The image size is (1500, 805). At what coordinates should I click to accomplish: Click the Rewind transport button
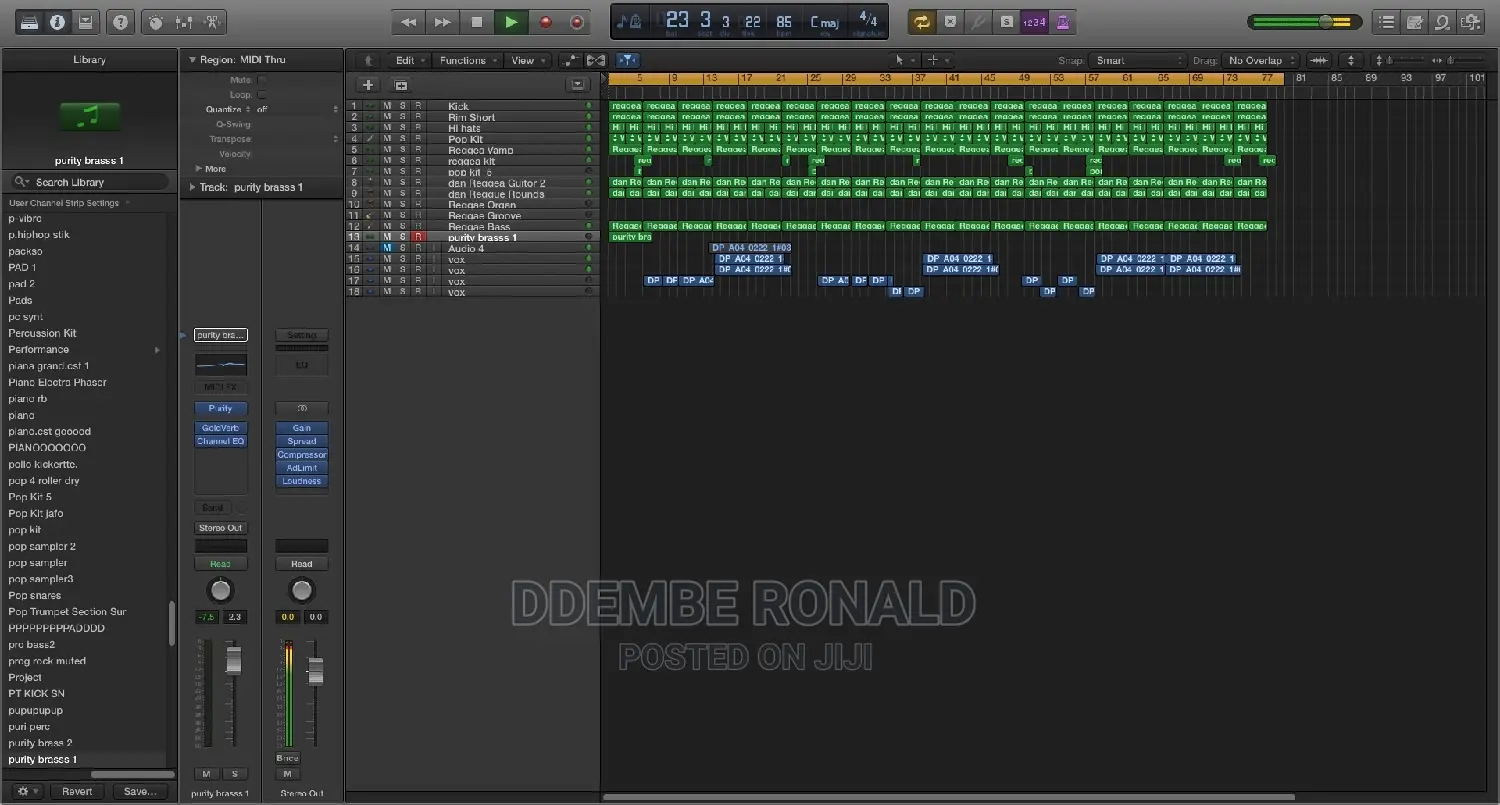[408, 21]
